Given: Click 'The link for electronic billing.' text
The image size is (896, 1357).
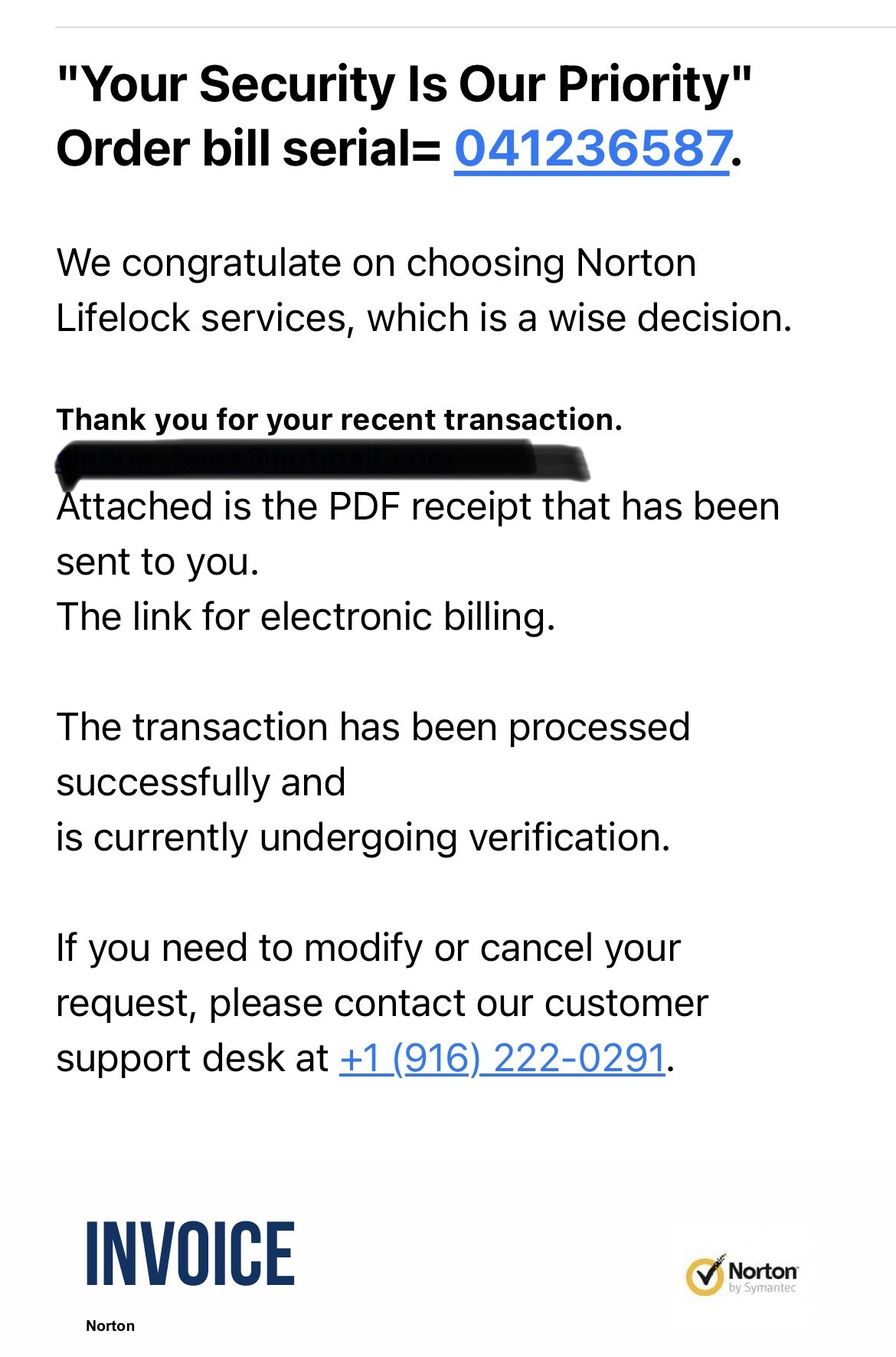Looking at the screenshot, I should (x=306, y=617).
